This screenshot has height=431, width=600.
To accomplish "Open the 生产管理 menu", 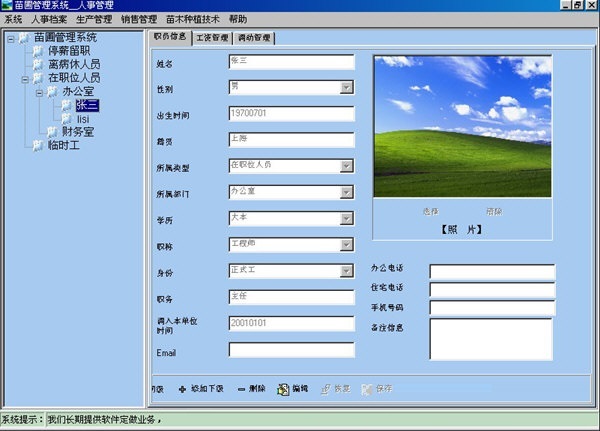I will (x=94, y=20).
